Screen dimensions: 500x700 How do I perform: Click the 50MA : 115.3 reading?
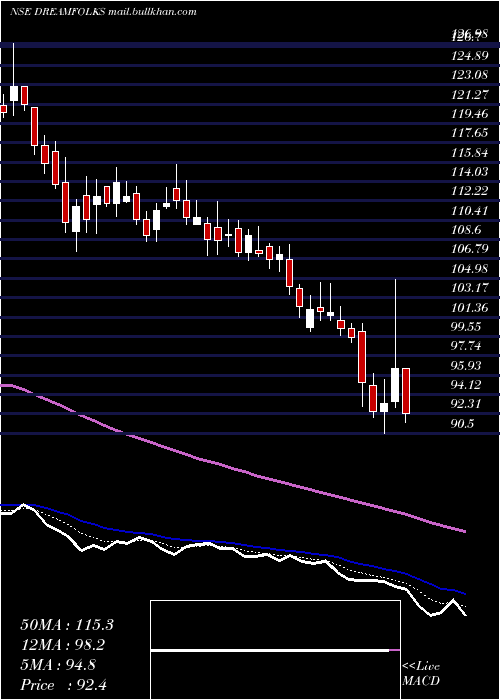point(67,625)
